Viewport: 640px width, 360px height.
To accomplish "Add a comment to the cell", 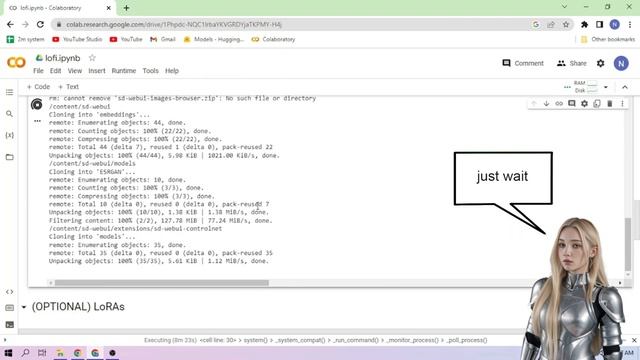I will tap(571, 104).
